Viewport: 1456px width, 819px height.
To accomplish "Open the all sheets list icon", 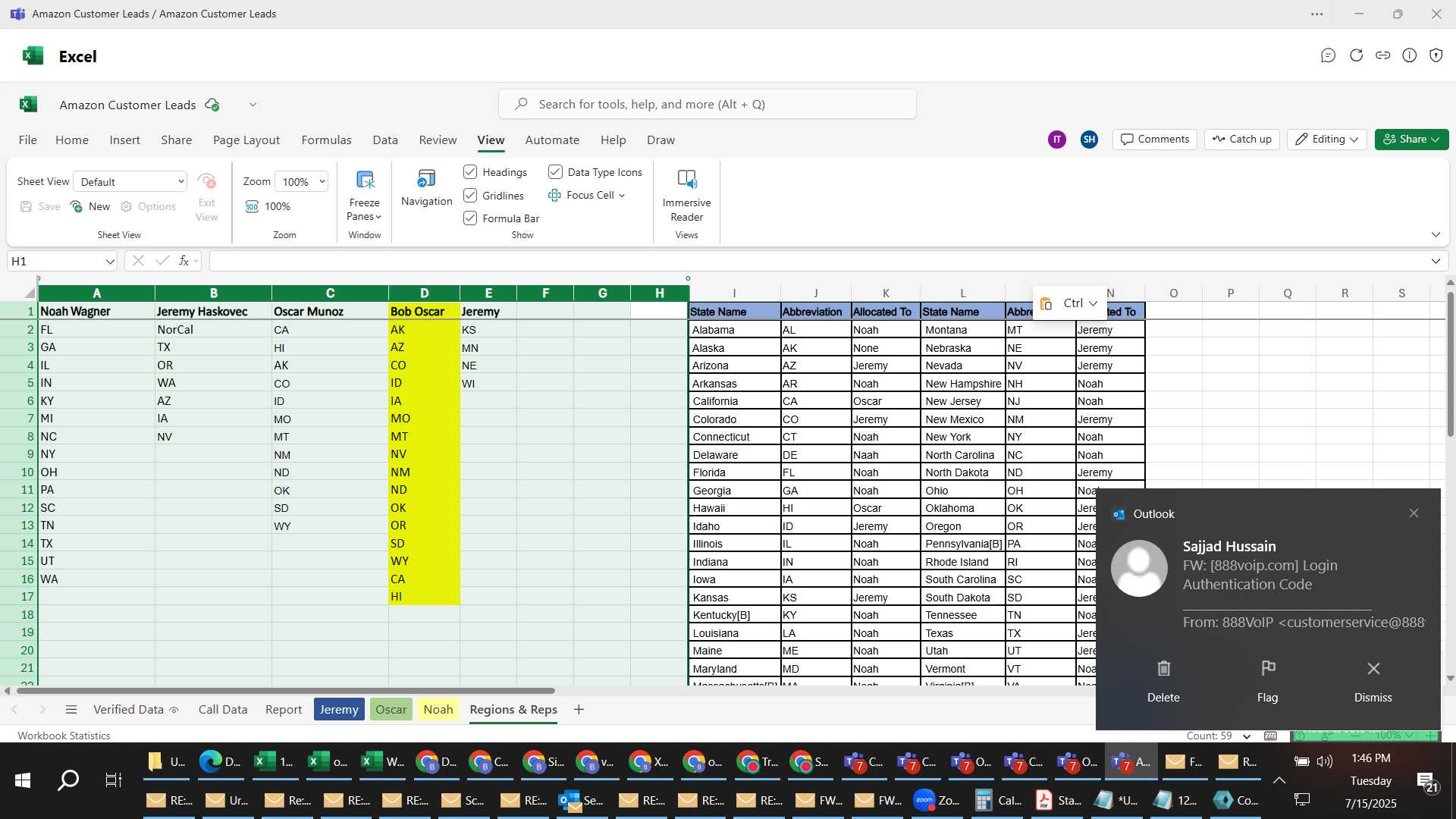I will coord(71,710).
